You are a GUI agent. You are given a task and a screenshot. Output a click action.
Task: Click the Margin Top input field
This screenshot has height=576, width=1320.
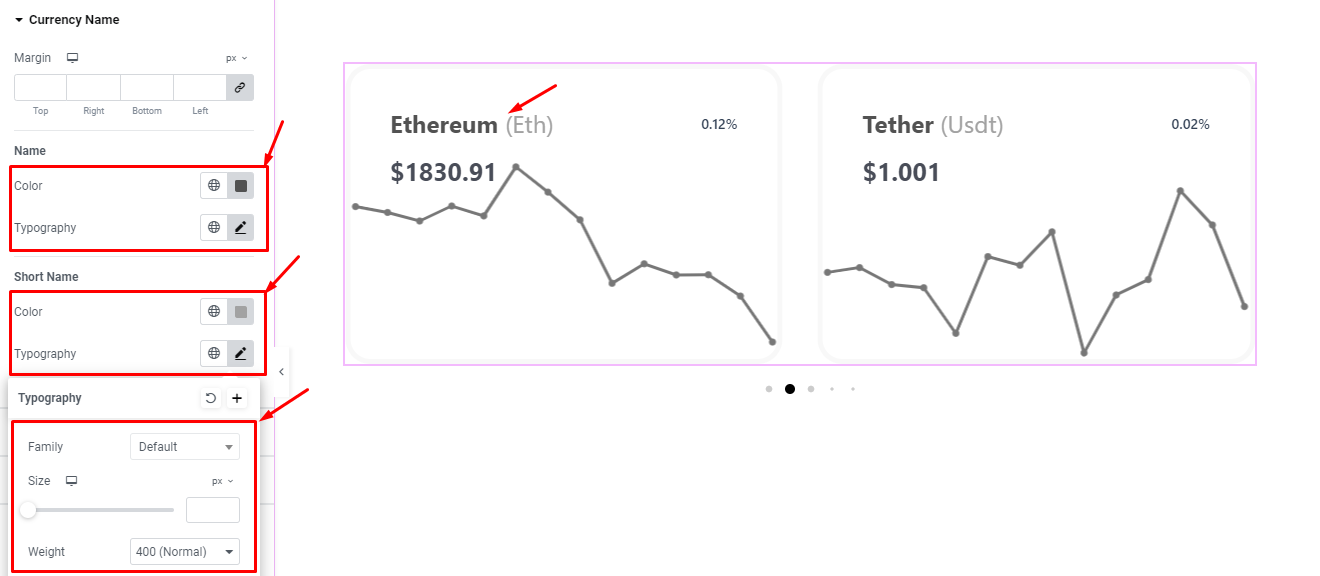pyautogui.click(x=40, y=88)
